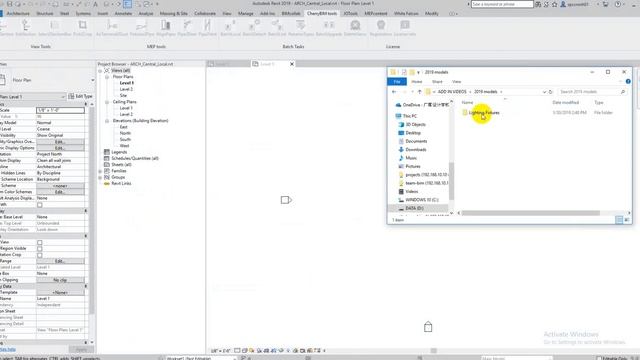Click Edit button for Graphic Display Options

coord(60,148)
